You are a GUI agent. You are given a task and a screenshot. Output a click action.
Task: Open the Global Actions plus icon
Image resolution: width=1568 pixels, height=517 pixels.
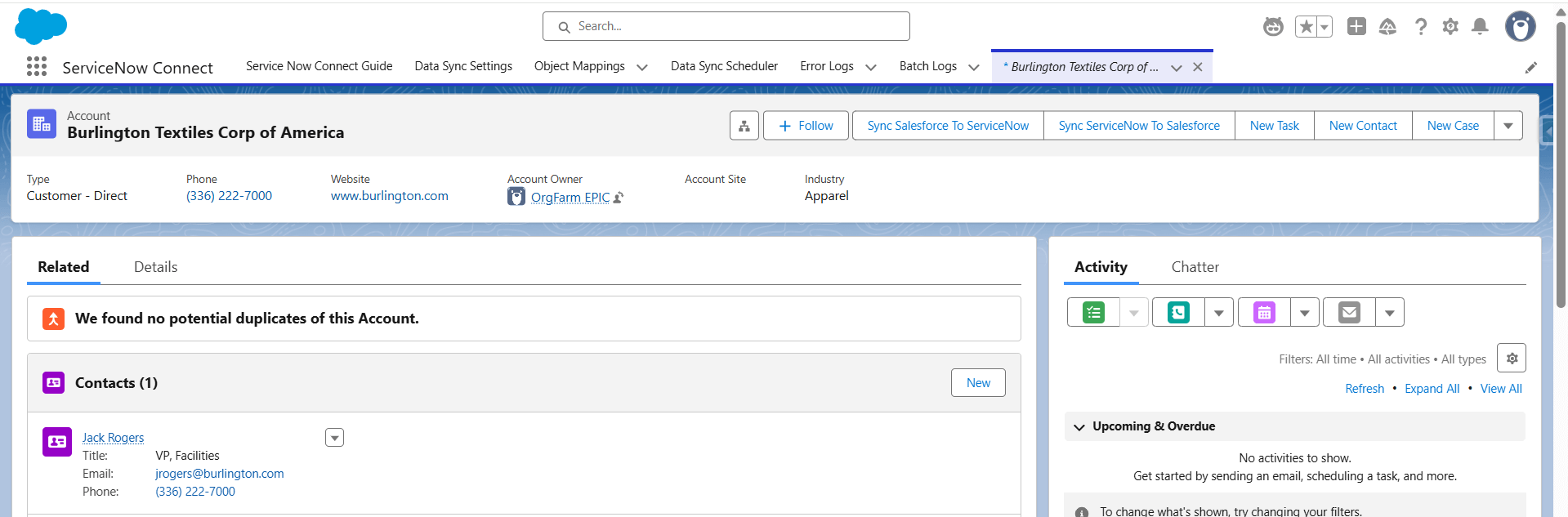(x=1356, y=26)
